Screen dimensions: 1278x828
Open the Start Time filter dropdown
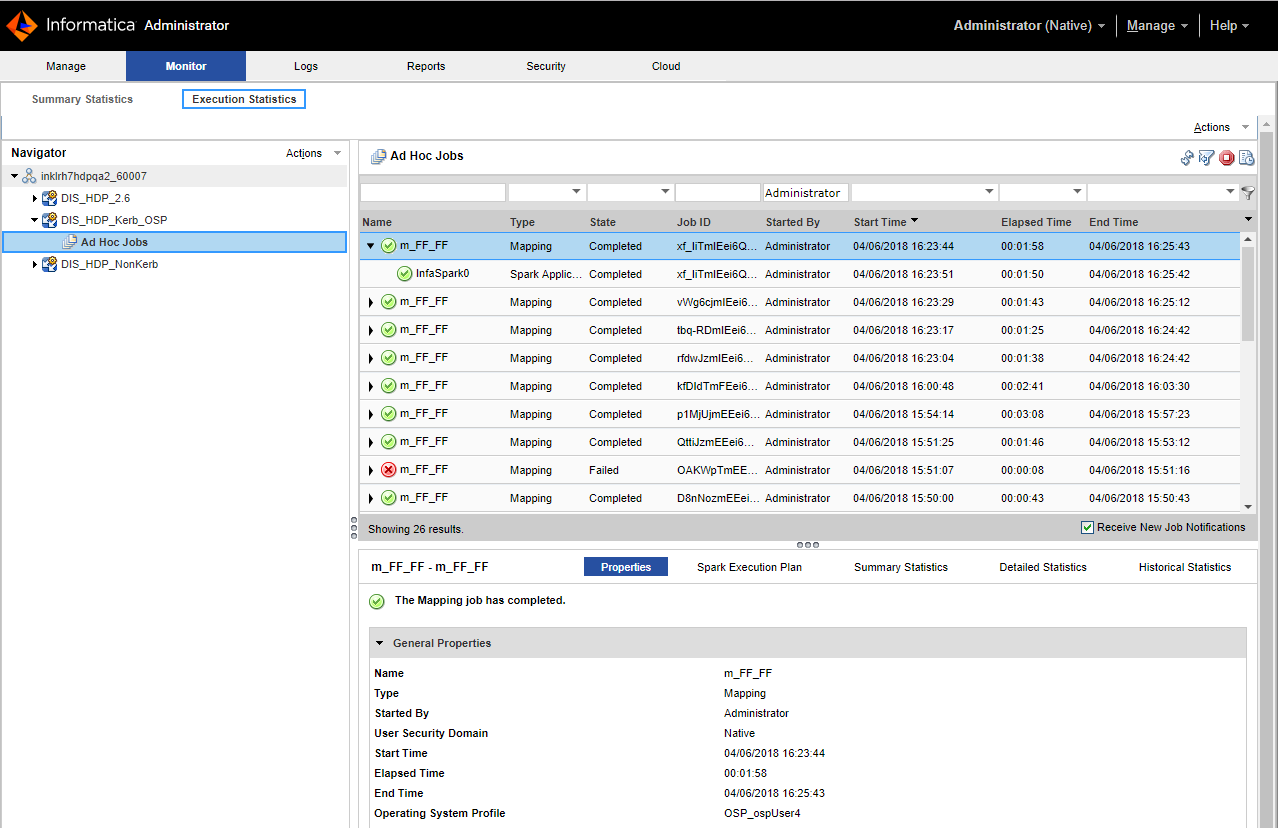tap(989, 192)
